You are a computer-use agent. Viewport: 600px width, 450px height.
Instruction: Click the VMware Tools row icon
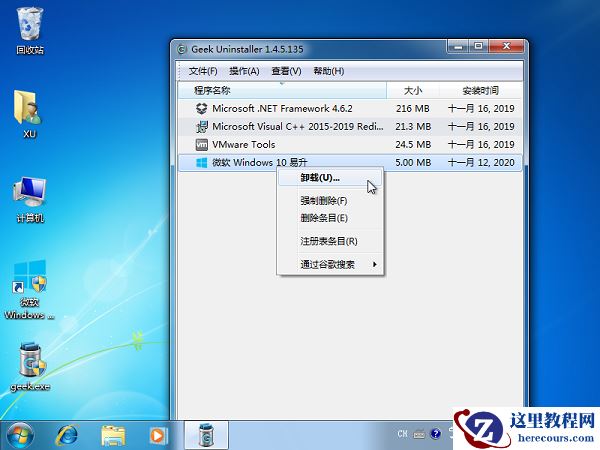202,145
